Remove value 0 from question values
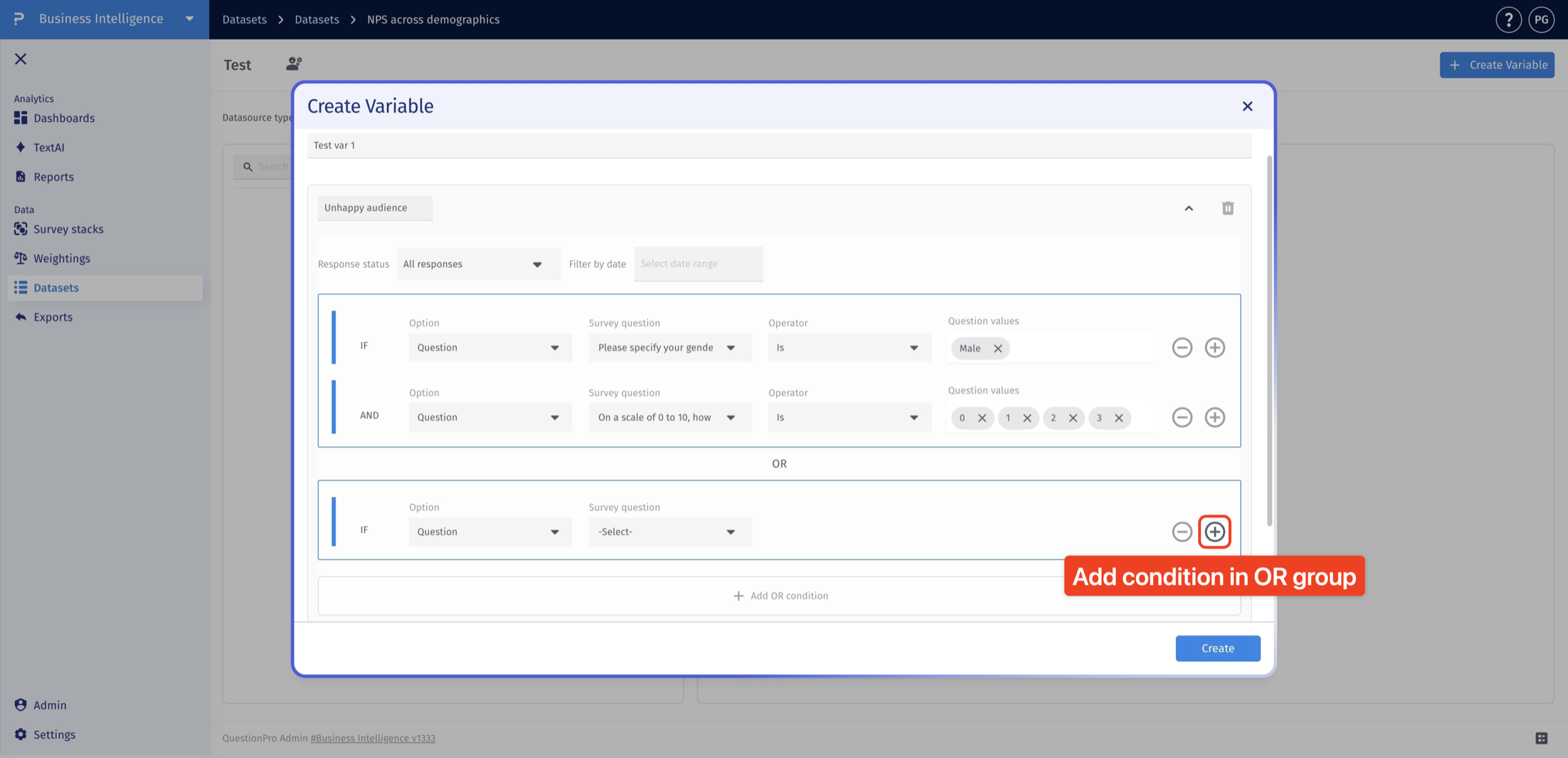 click(982, 418)
